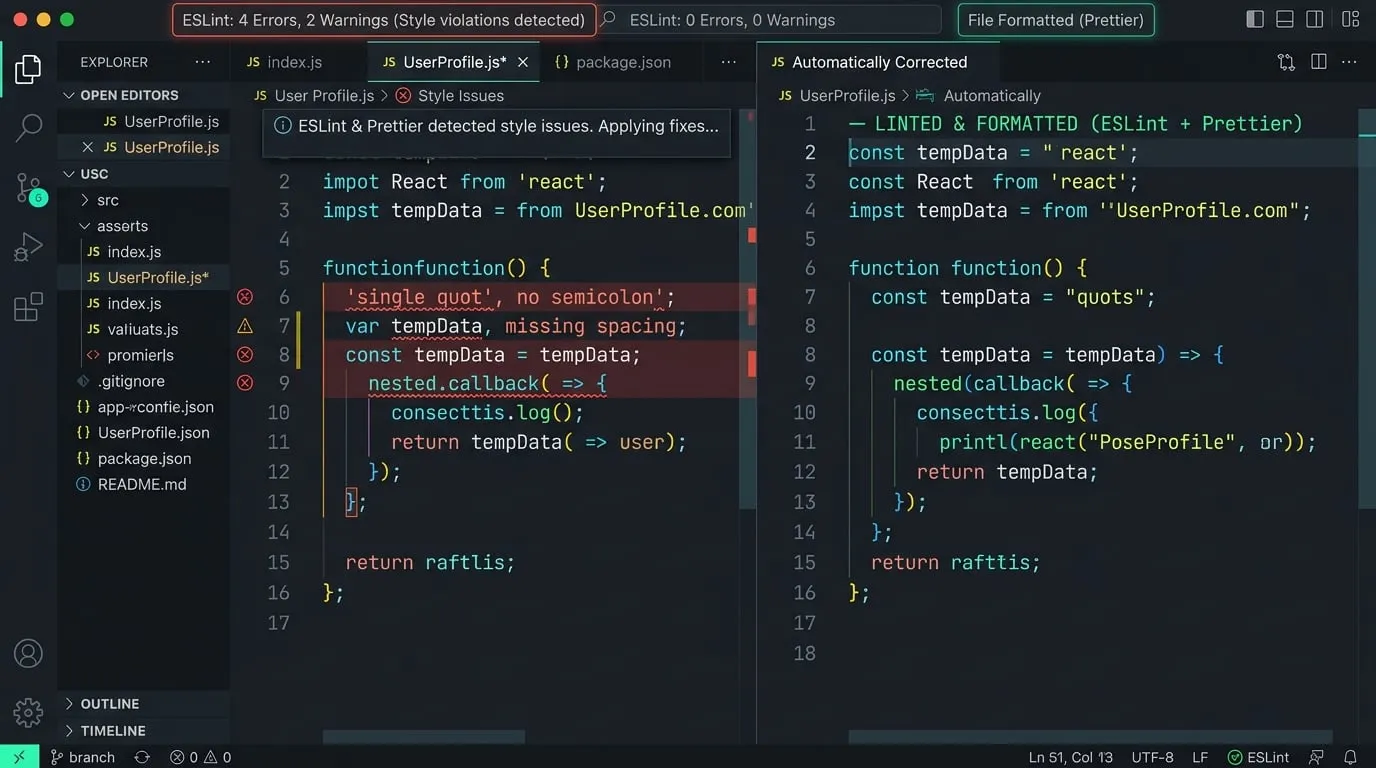Open the Extensions view
The height and width of the screenshot is (768, 1376).
point(28,306)
